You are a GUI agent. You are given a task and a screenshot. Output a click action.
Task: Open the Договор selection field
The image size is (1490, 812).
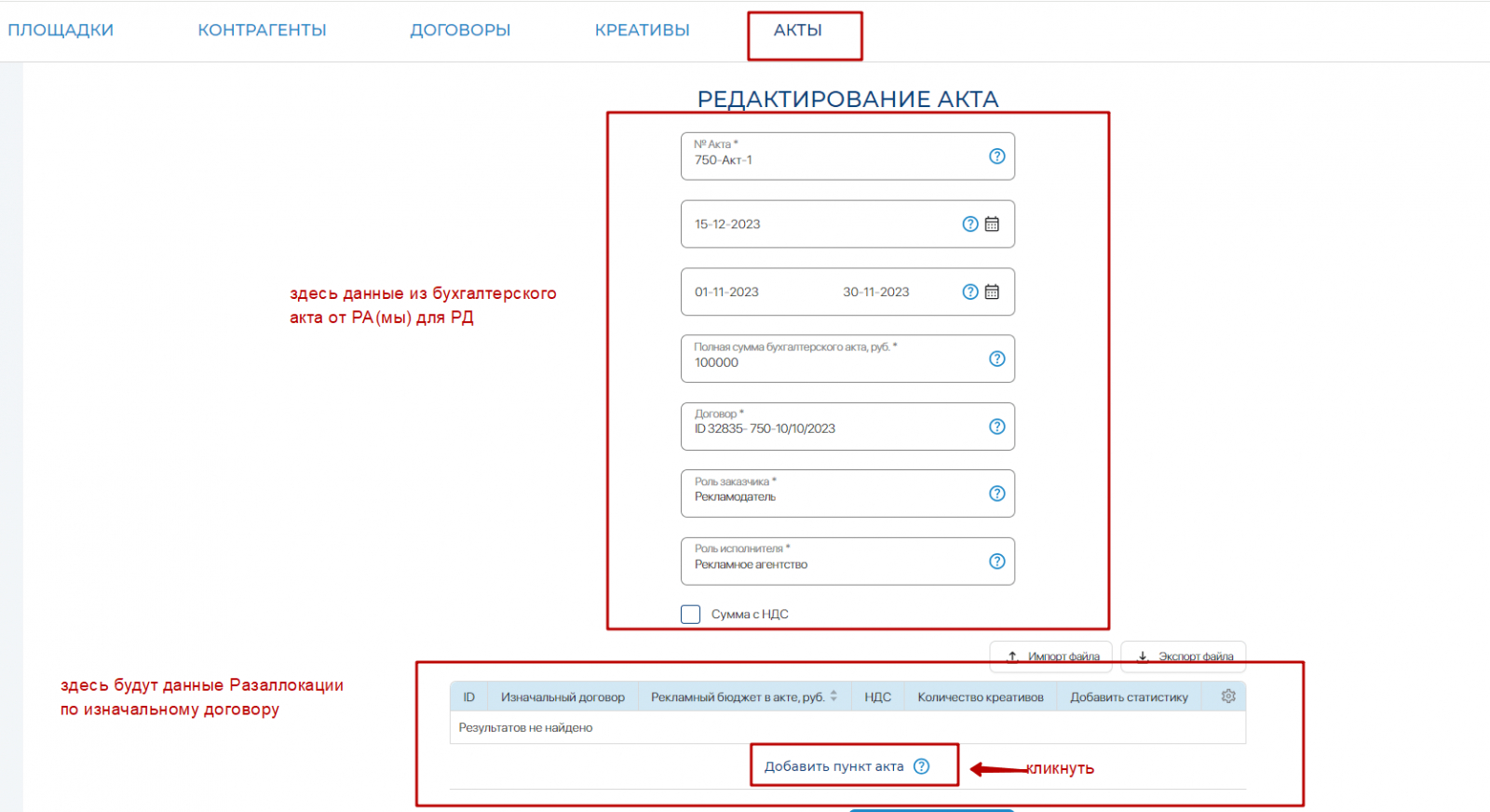point(847,426)
